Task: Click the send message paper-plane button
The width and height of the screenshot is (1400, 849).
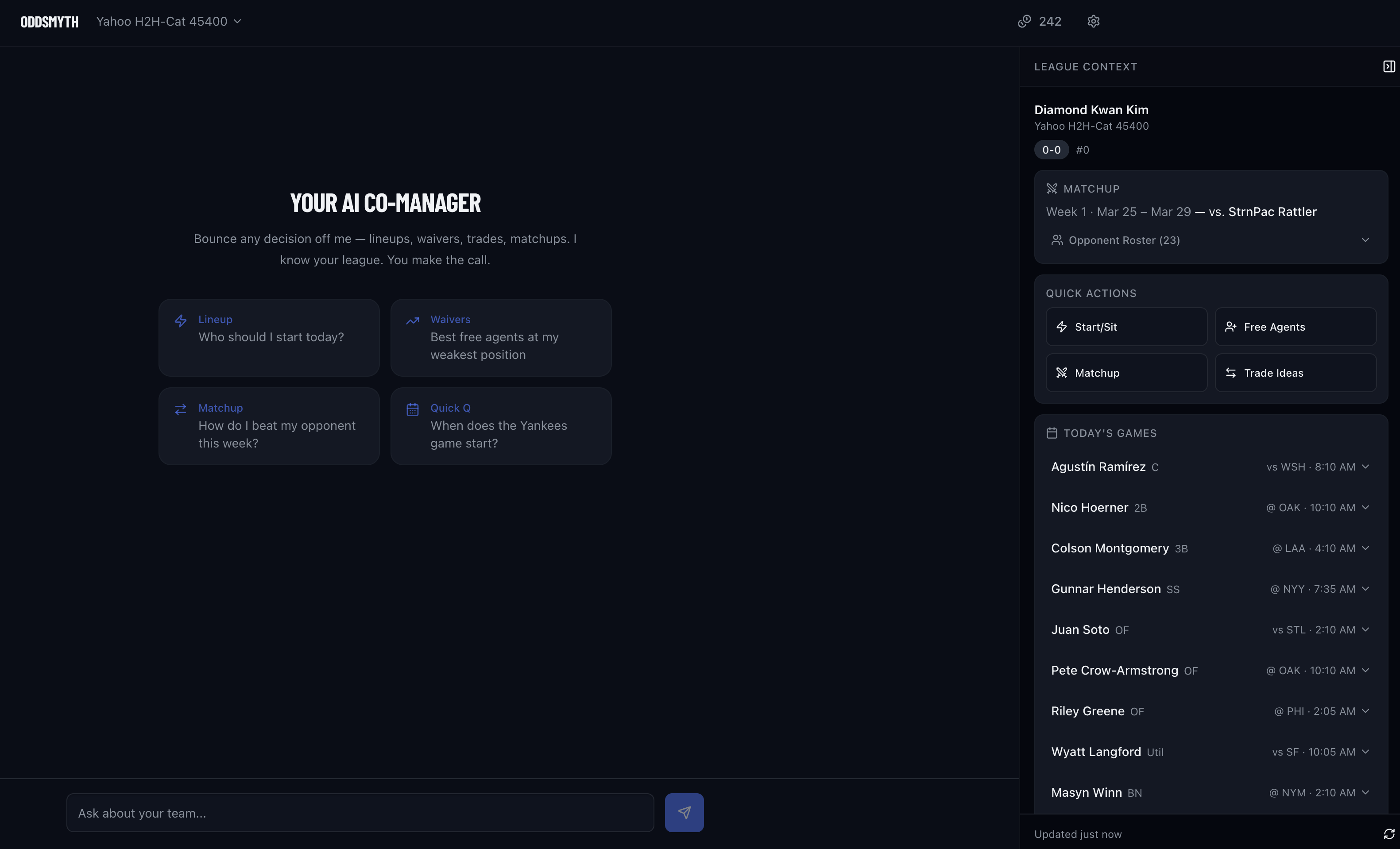Action: [684, 813]
